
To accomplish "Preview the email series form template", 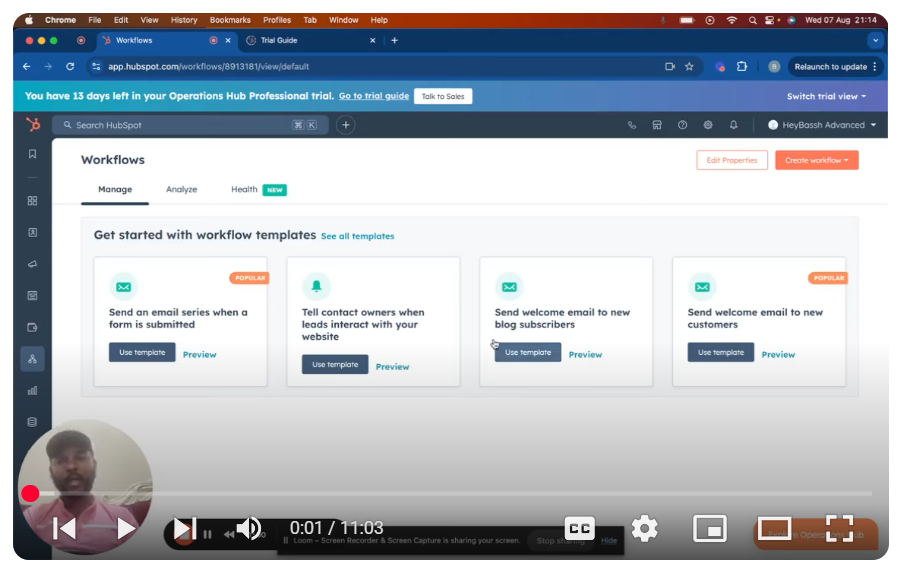I will tap(199, 355).
